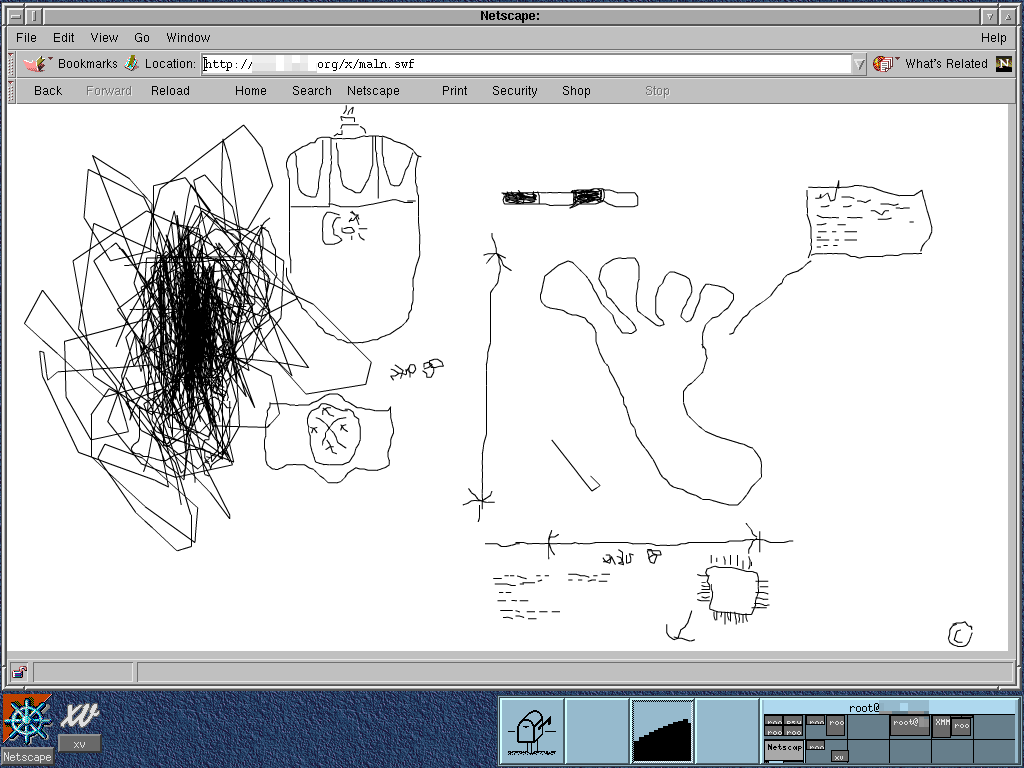The width and height of the screenshot is (1024, 768).
Task: Click the Search toolbar button
Action: pos(312,91)
